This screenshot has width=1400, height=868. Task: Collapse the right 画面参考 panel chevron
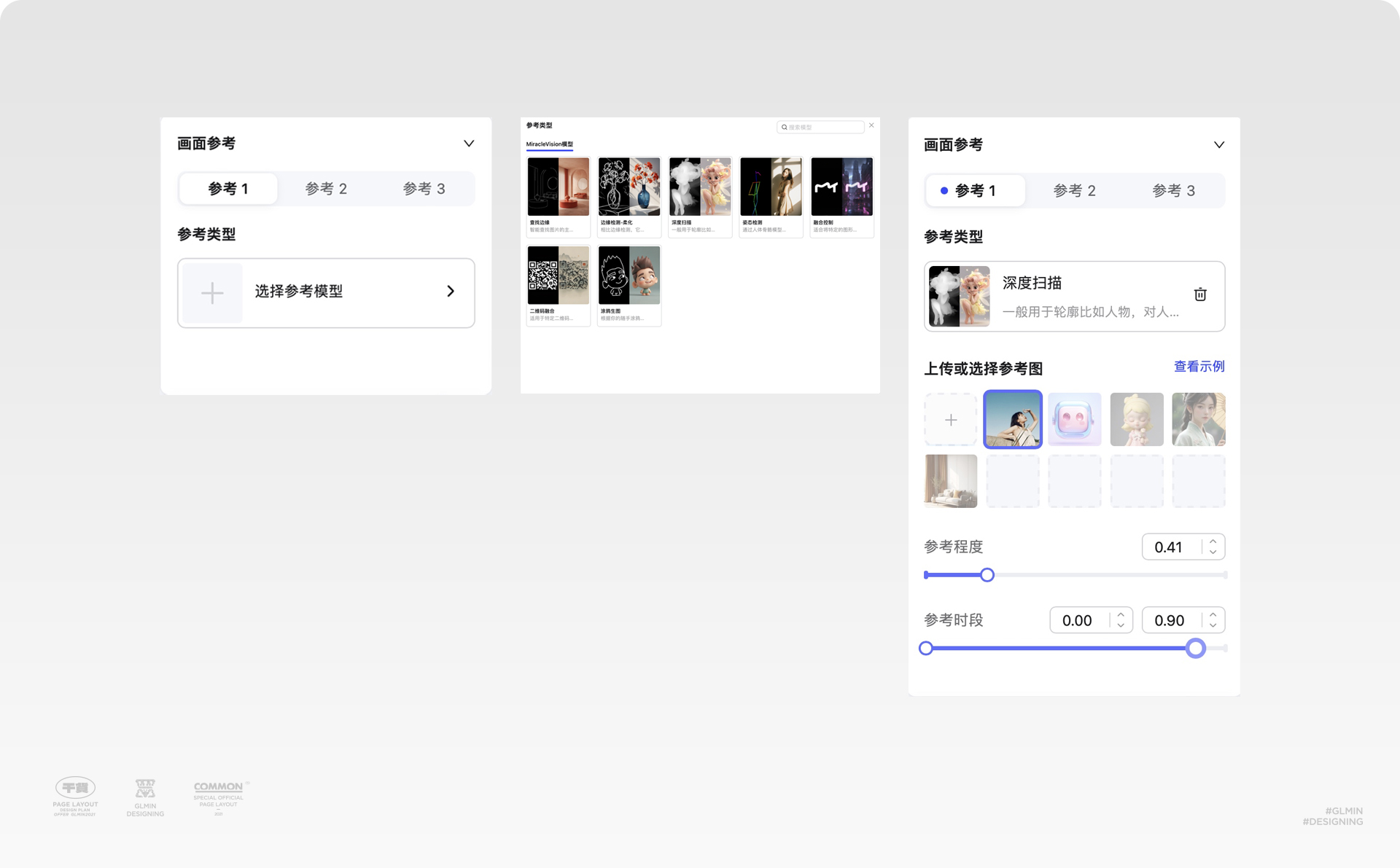tap(1218, 145)
